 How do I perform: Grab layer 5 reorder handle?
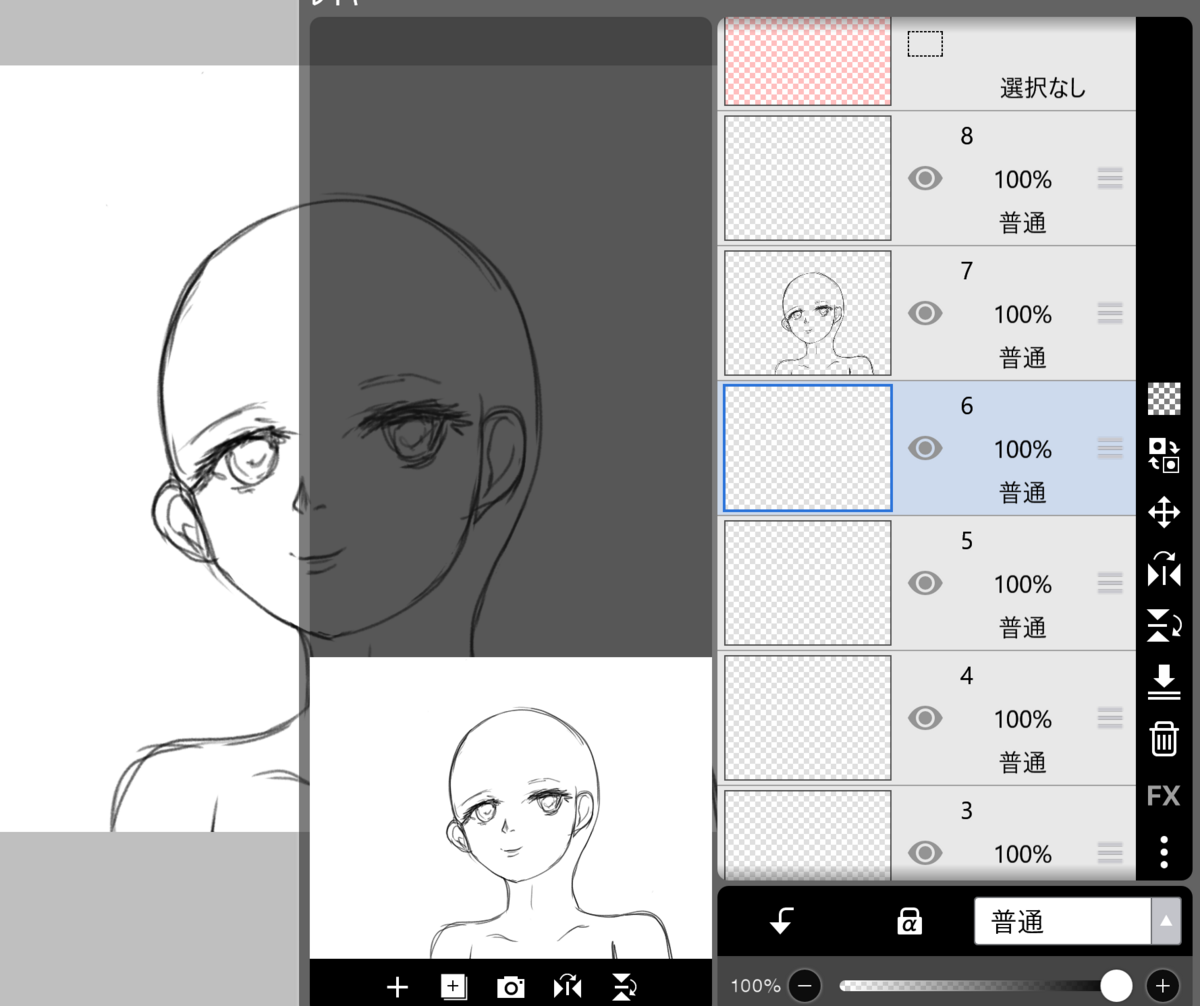tap(1110, 583)
